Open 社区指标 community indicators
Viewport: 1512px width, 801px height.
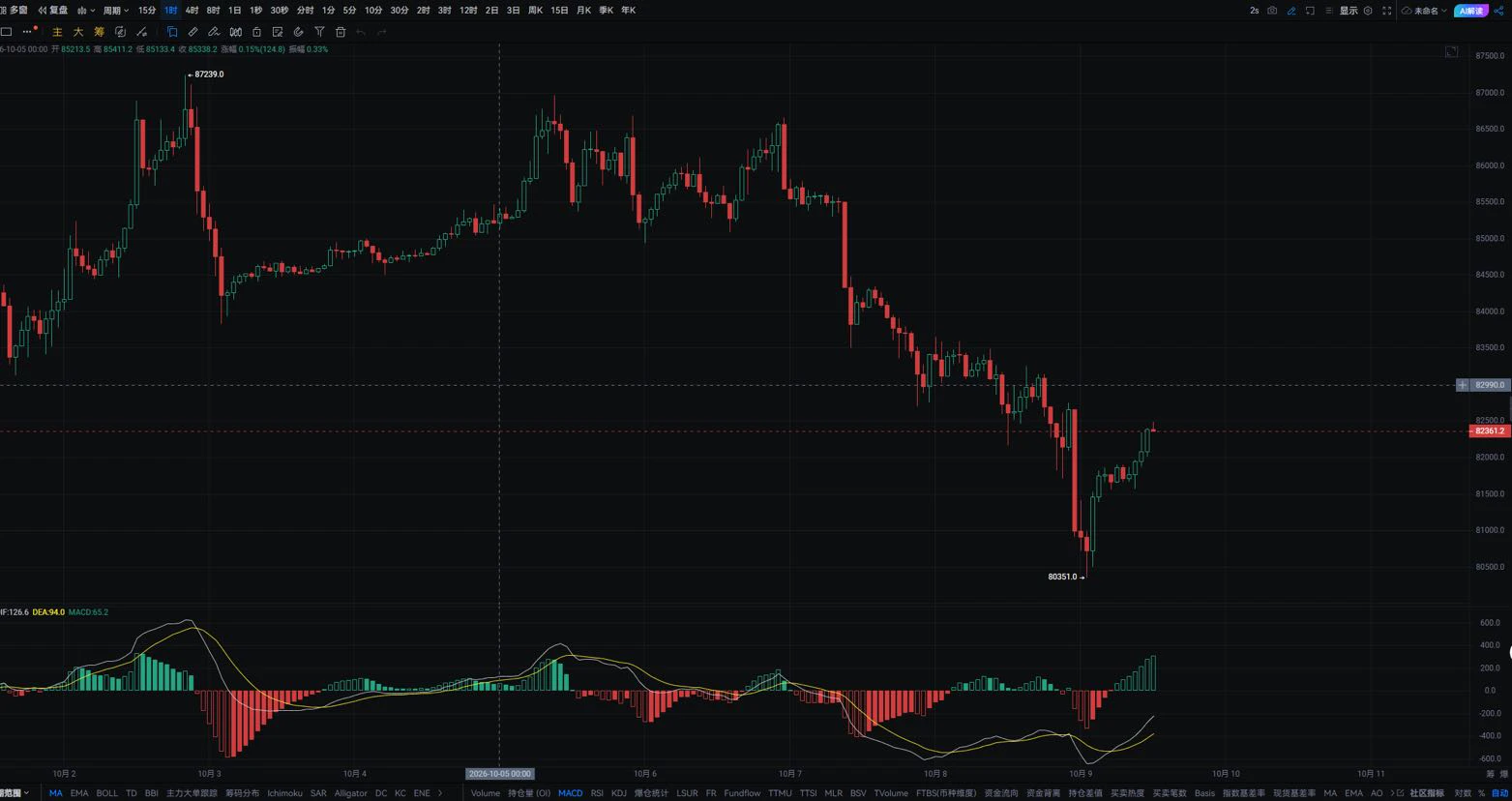[1427, 793]
